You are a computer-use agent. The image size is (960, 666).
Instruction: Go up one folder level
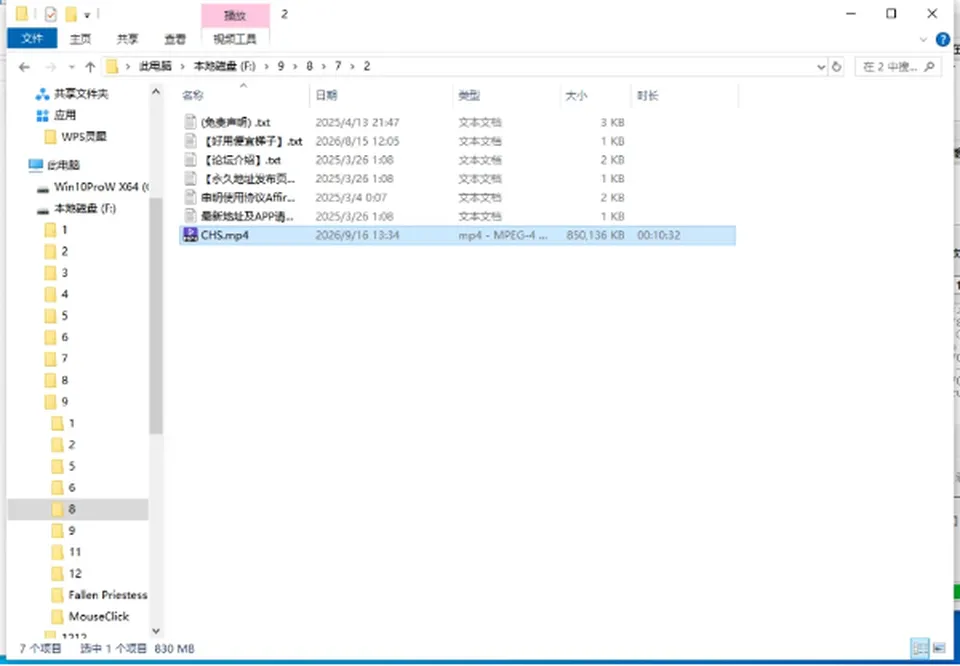coord(90,67)
